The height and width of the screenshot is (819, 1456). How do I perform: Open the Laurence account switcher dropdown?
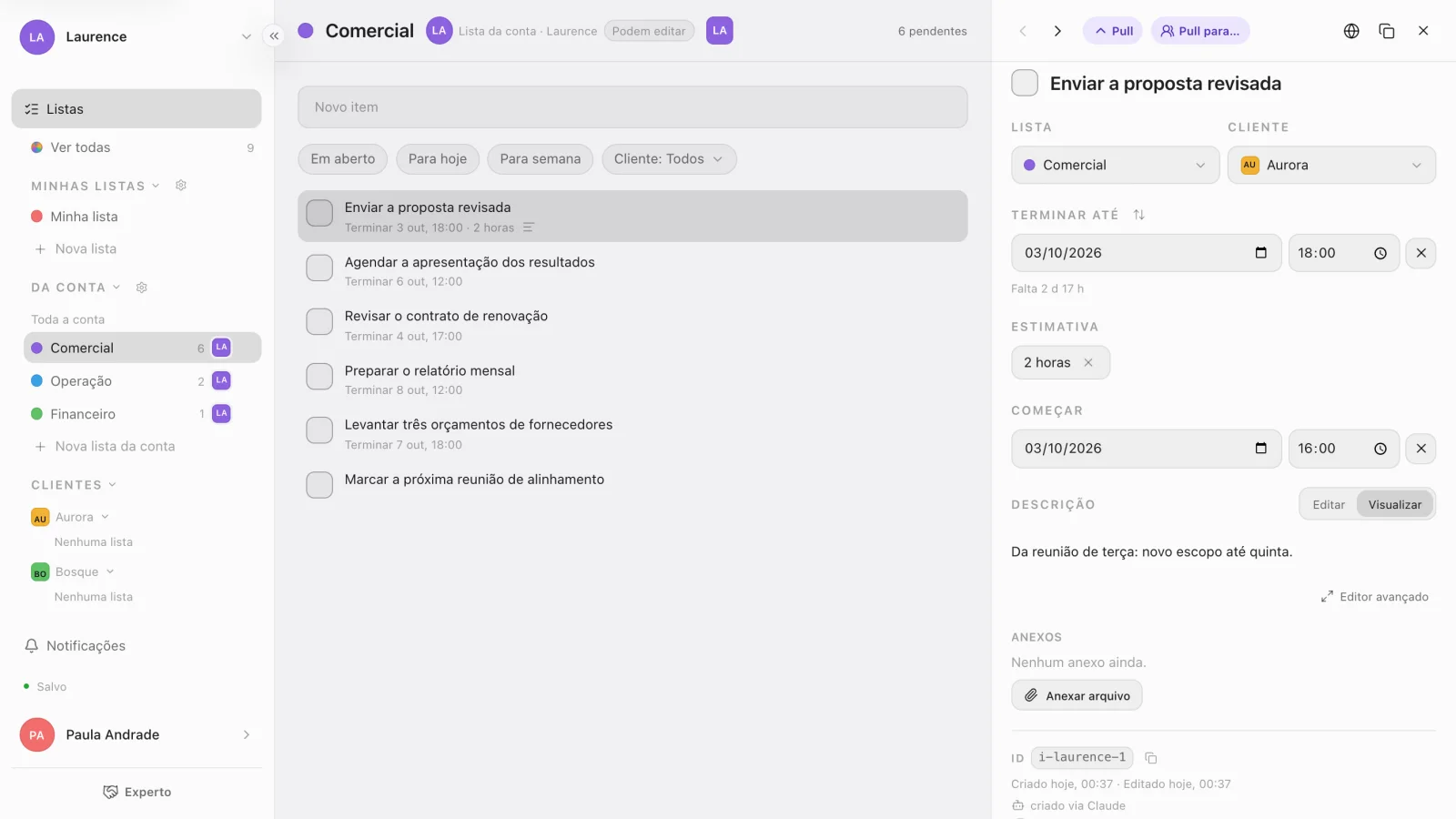tap(136, 37)
